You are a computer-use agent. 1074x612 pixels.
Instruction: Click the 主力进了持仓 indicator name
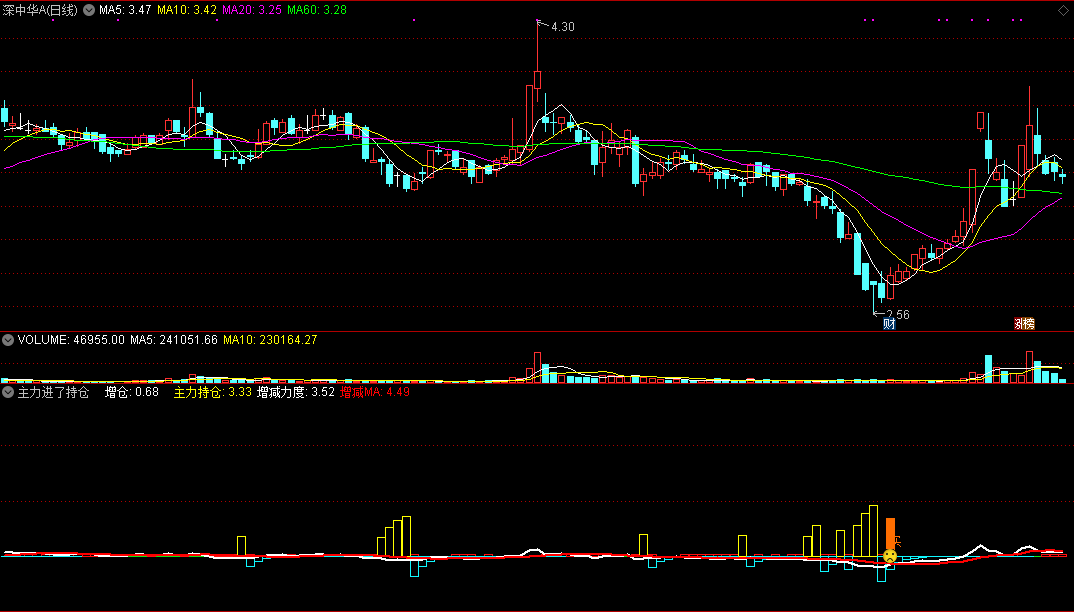(53, 393)
